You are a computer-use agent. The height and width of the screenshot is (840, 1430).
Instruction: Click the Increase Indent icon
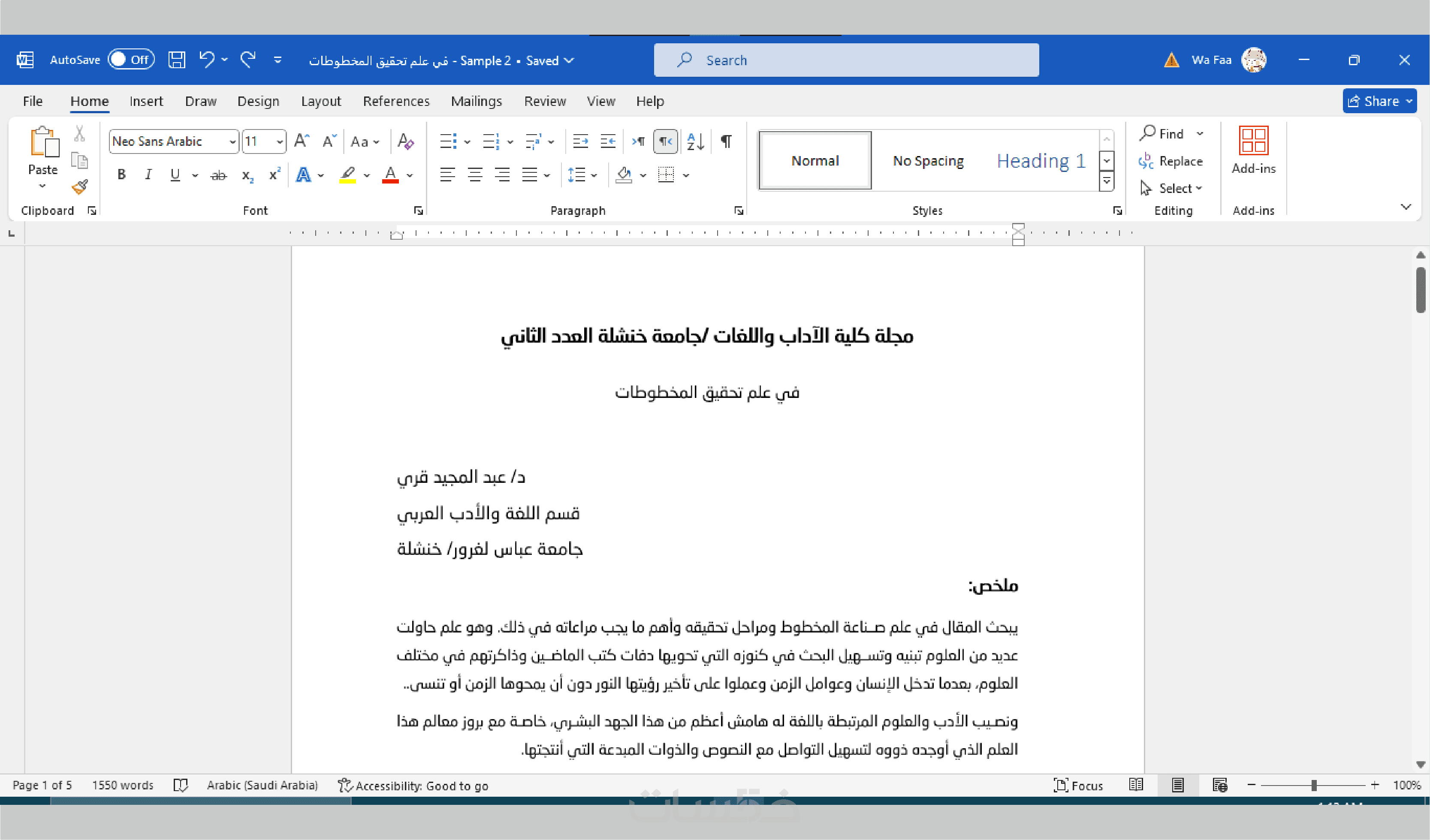[x=608, y=141]
